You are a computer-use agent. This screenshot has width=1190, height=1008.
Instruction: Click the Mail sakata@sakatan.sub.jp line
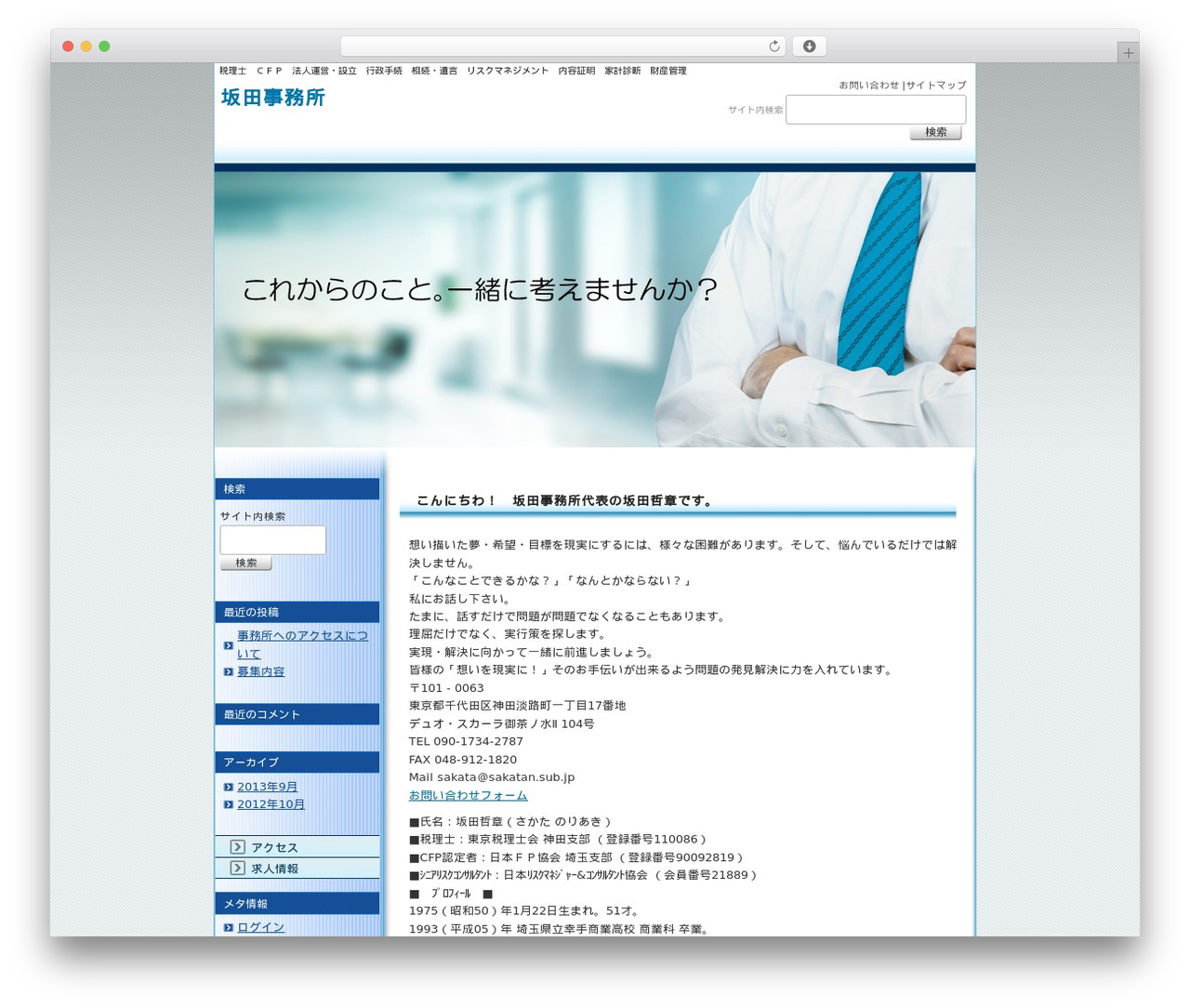point(492,777)
